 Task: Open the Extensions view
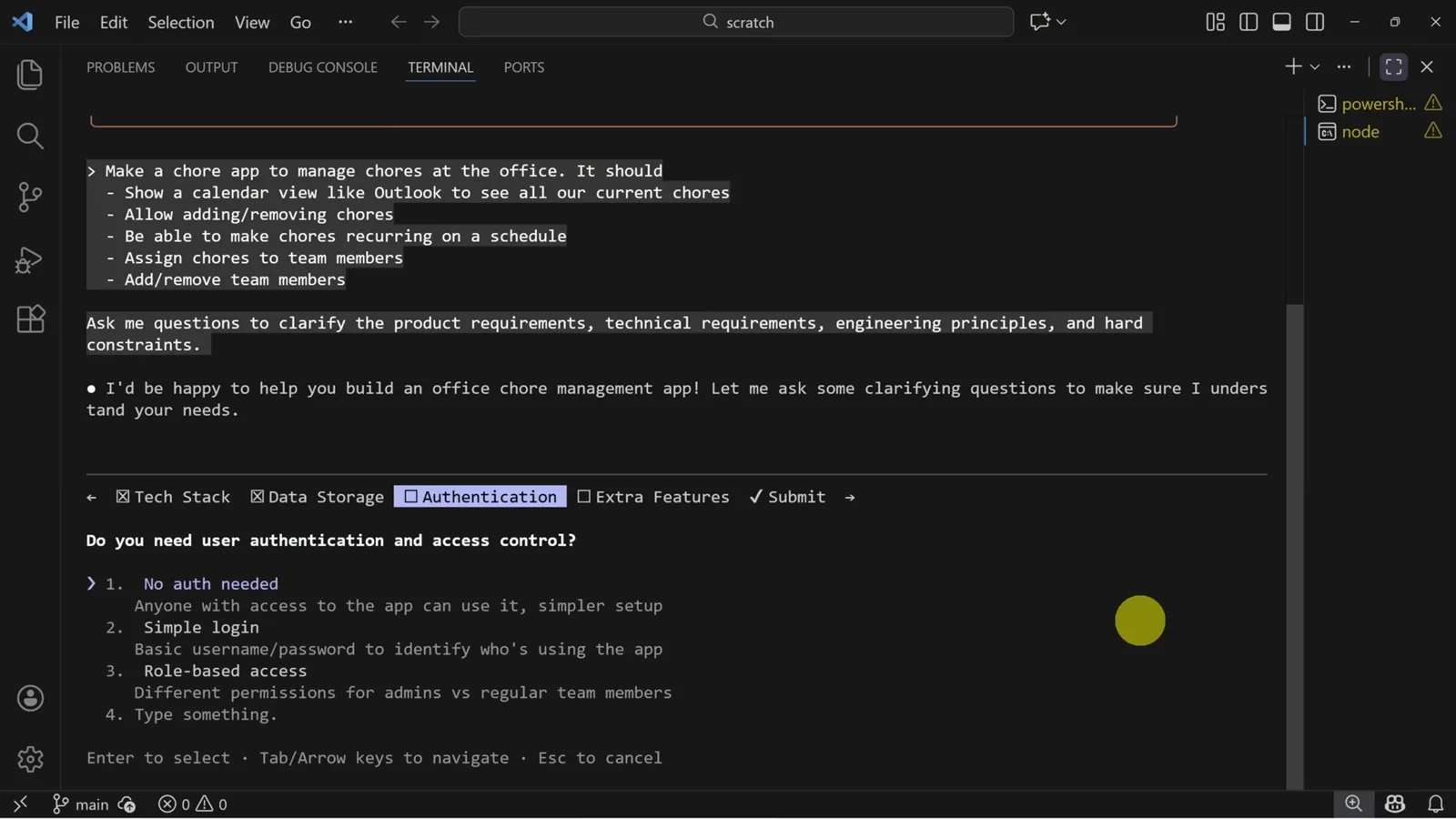pos(30,319)
